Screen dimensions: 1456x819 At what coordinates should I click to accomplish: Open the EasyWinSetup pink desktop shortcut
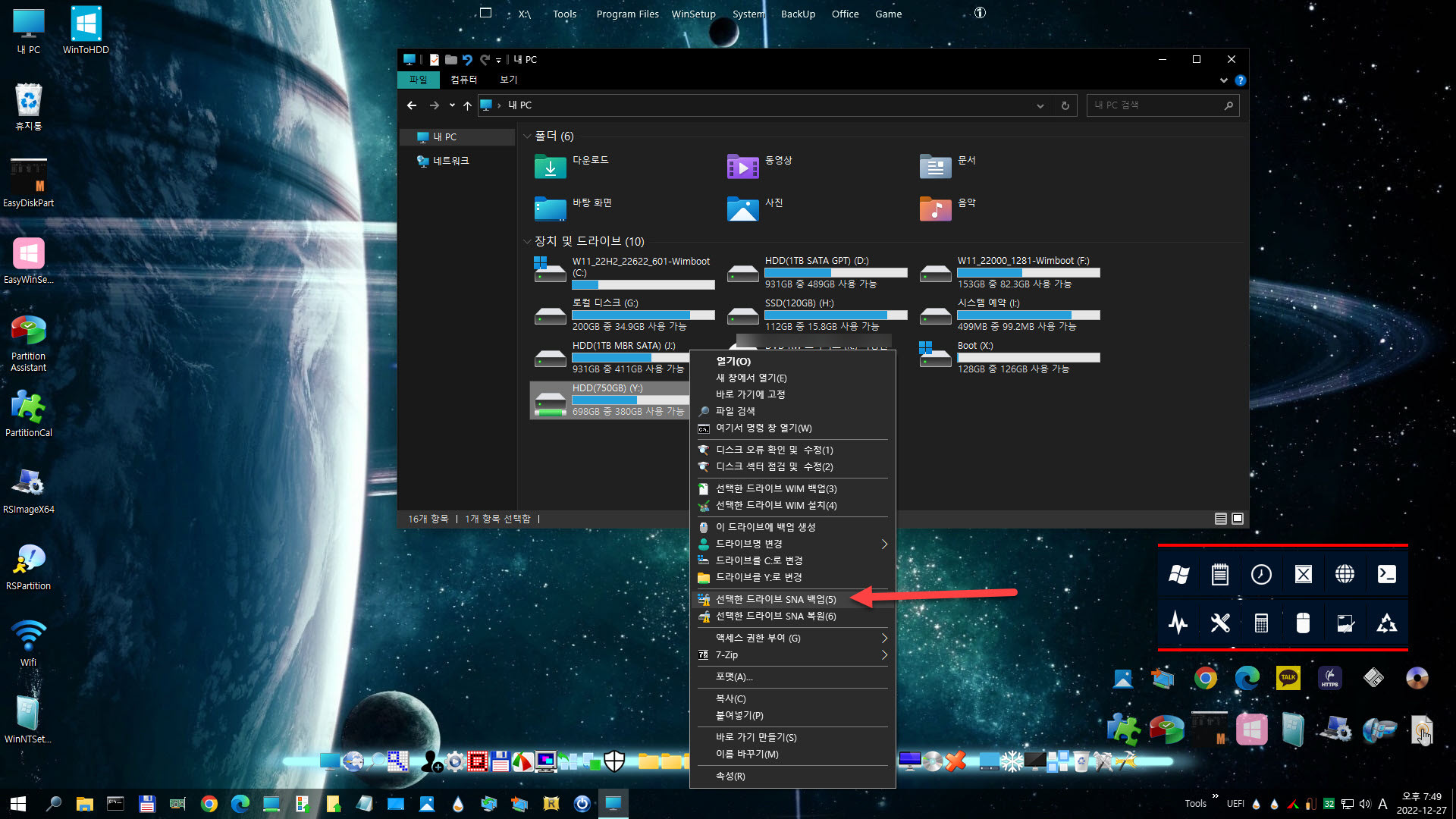coord(29,260)
